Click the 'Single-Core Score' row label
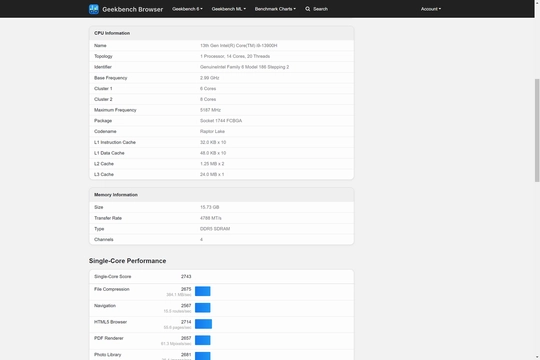 click(x=112, y=276)
